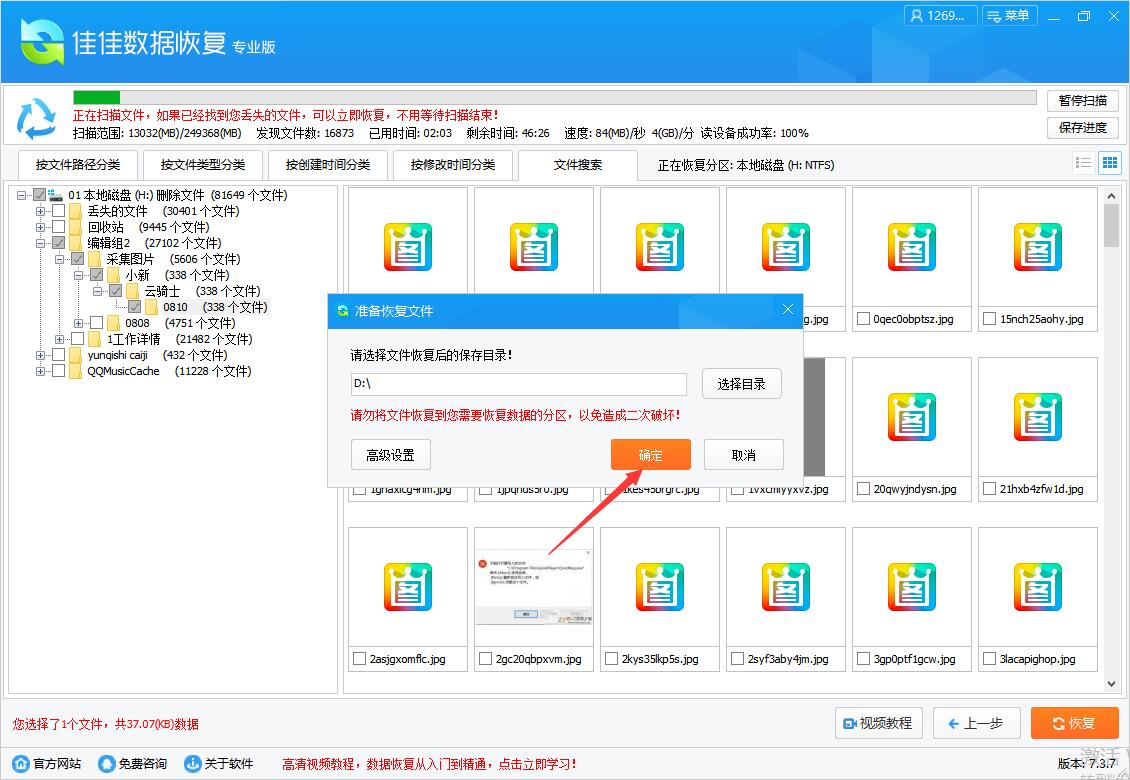Expand the yunqishi caiji folder node

pos(40,355)
